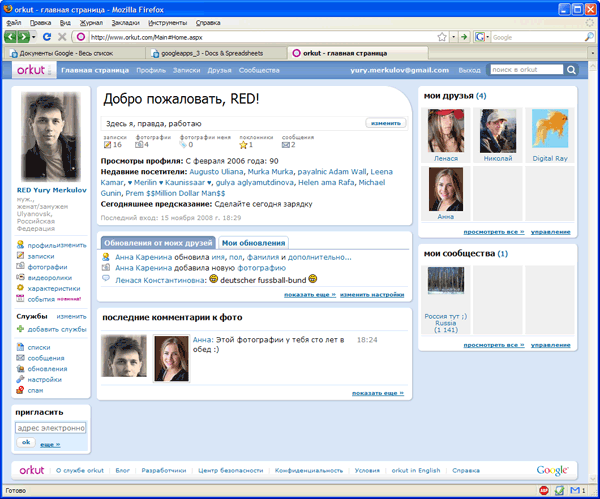The image size is (600, 499).
Task: Open friend Ленася's photo thumbnail
Action: [446, 130]
